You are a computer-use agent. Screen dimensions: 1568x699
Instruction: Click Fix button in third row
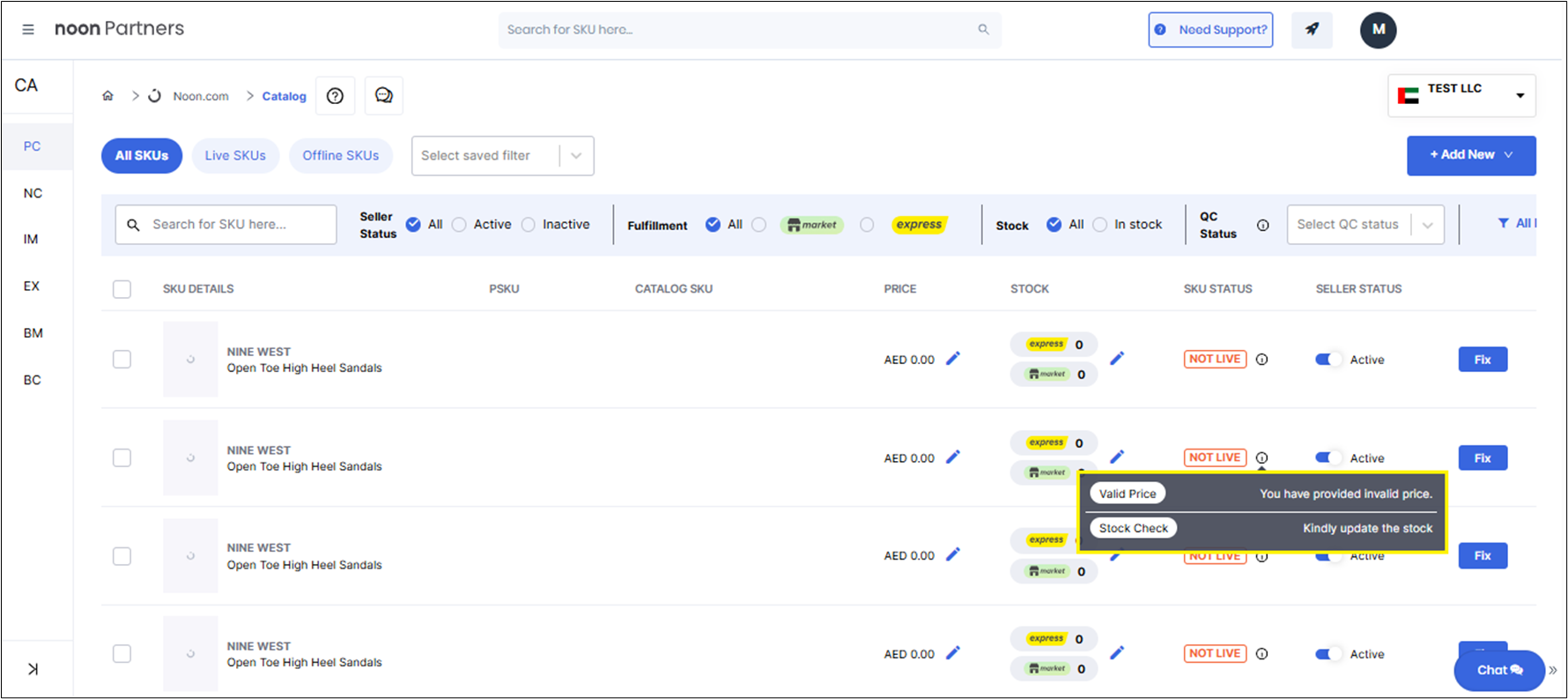tap(1483, 555)
